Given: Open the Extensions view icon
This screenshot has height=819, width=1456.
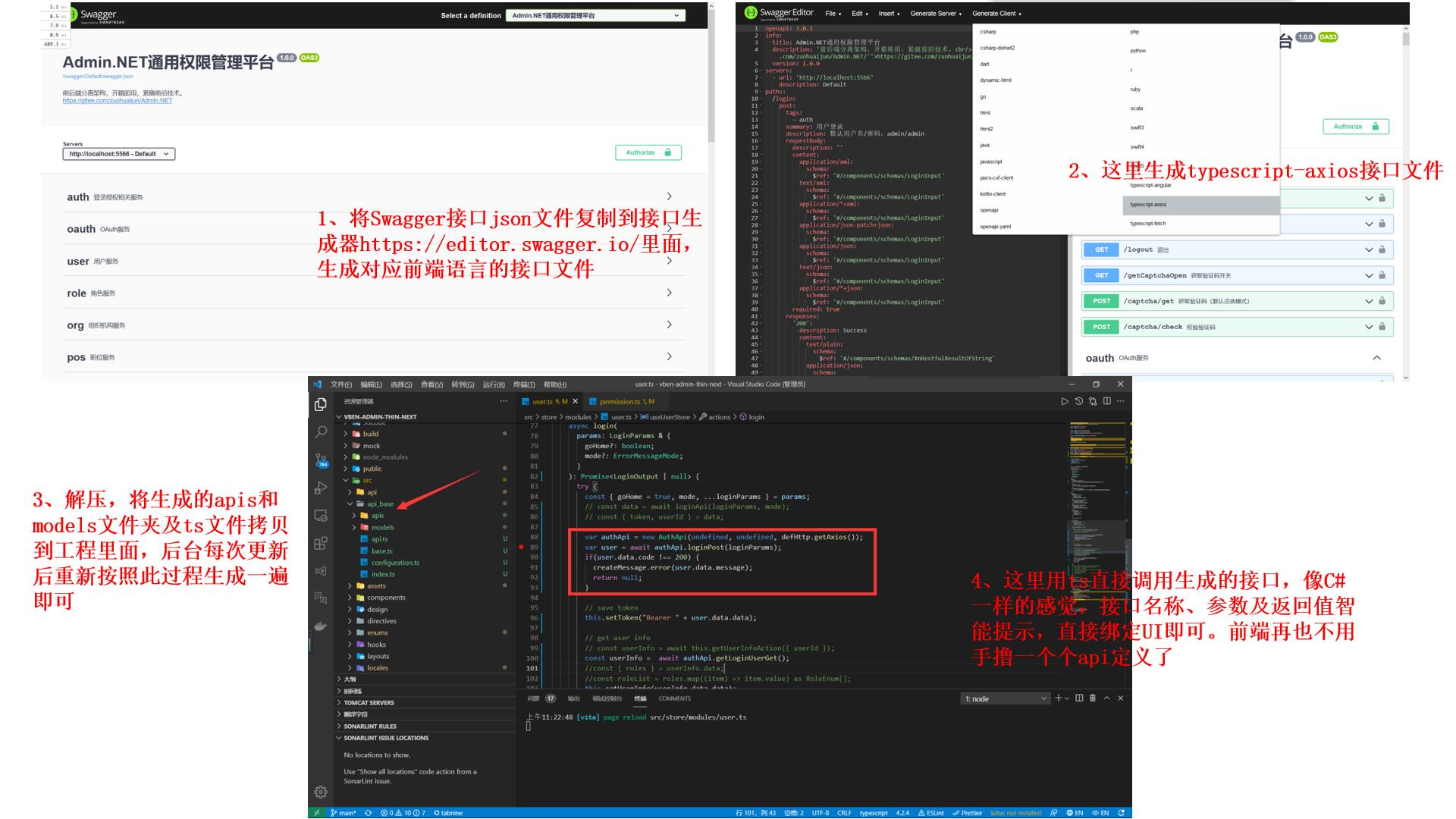Looking at the screenshot, I should (x=321, y=544).
